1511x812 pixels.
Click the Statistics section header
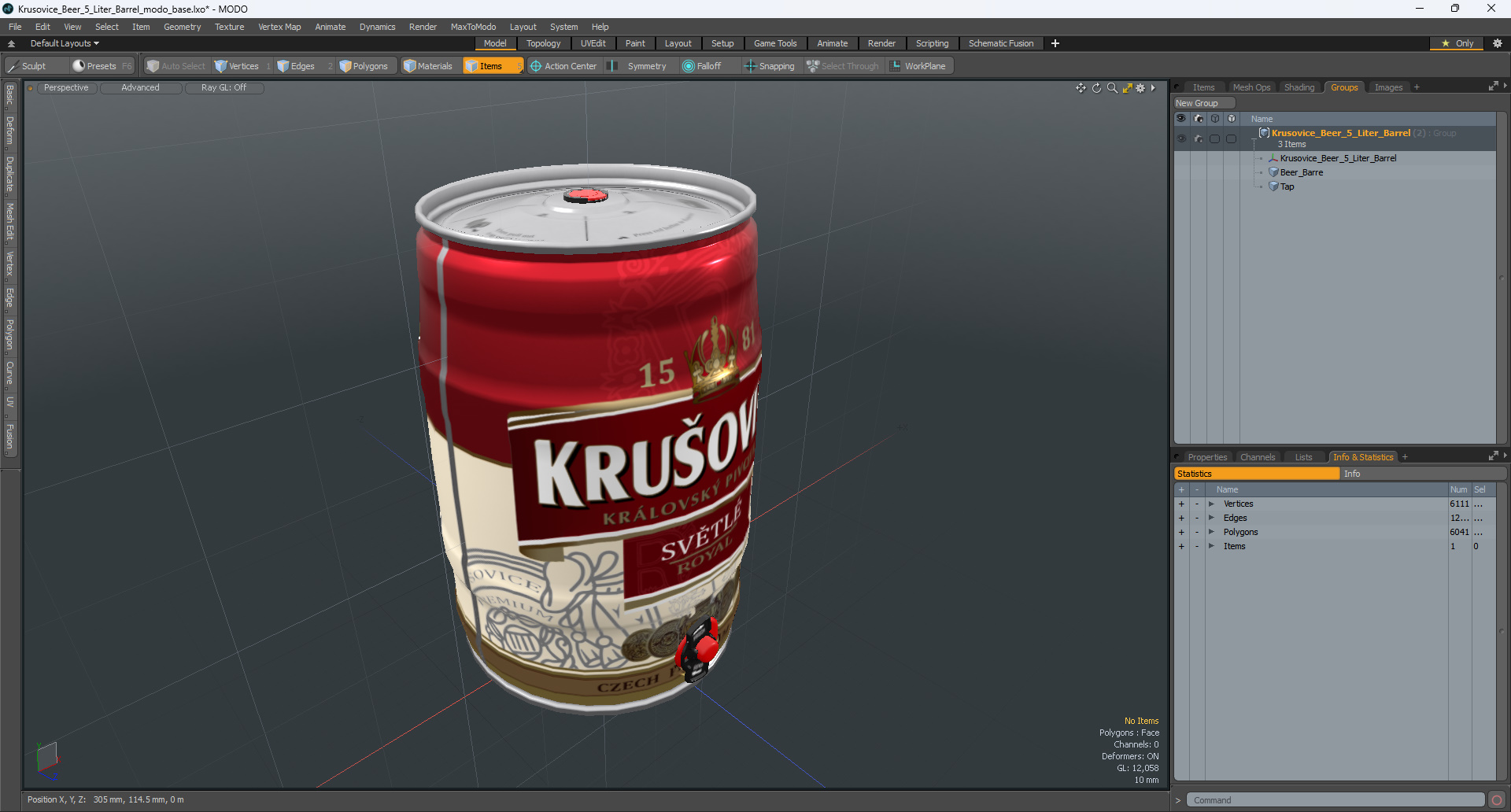click(1257, 474)
